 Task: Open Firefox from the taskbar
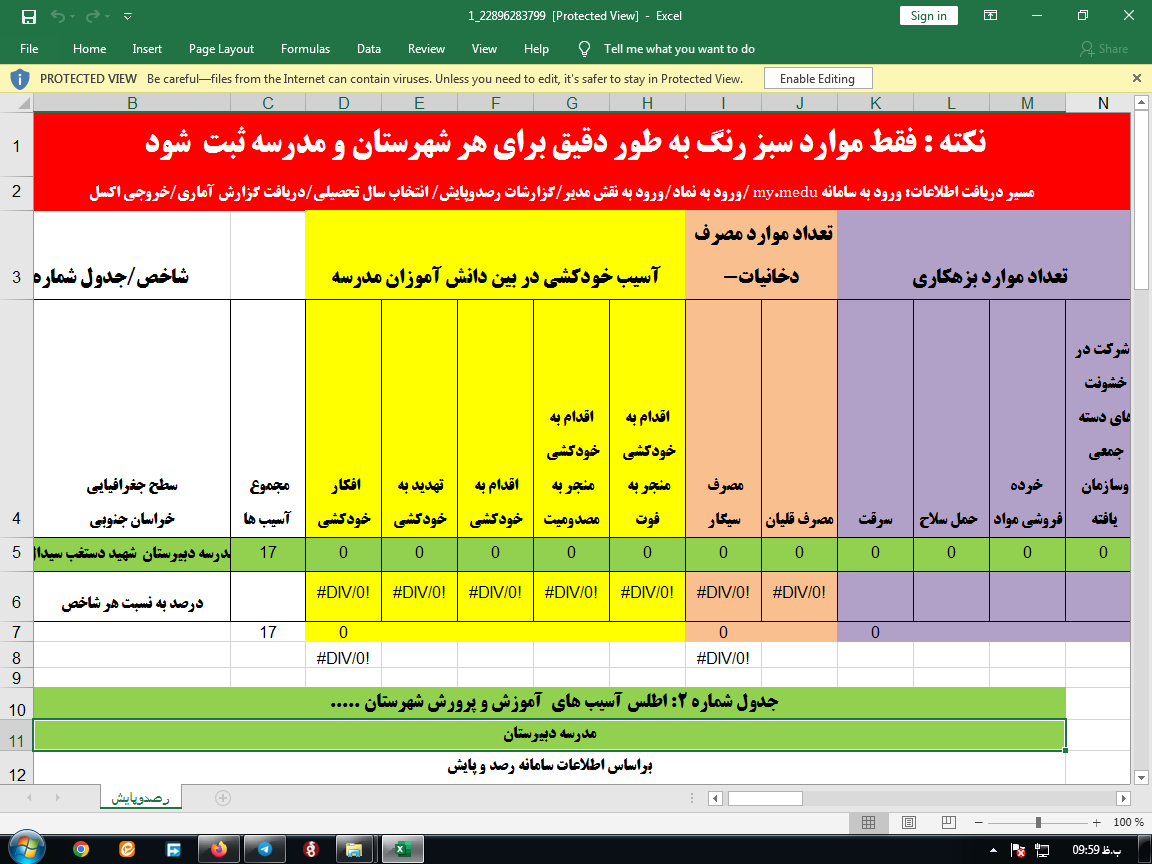(x=219, y=849)
